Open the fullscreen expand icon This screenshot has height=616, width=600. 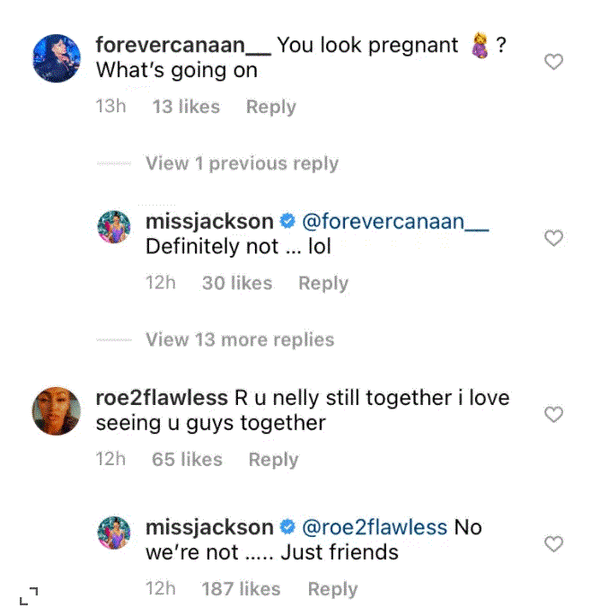pyautogui.click(x=29, y=596)
